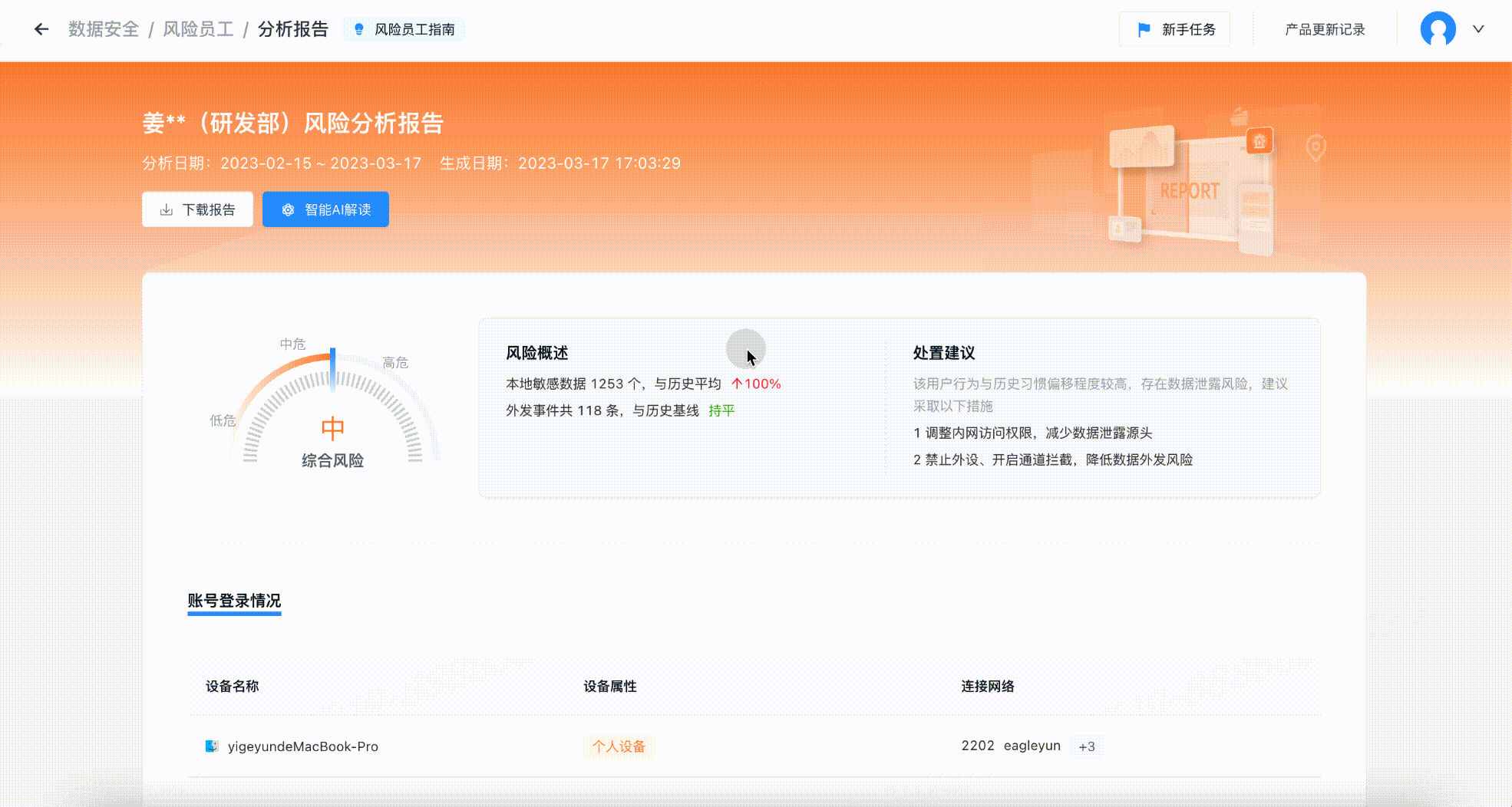Click the 智能AI解读 button
Screen dimensions: 1512x807
(x=325, y=209)
